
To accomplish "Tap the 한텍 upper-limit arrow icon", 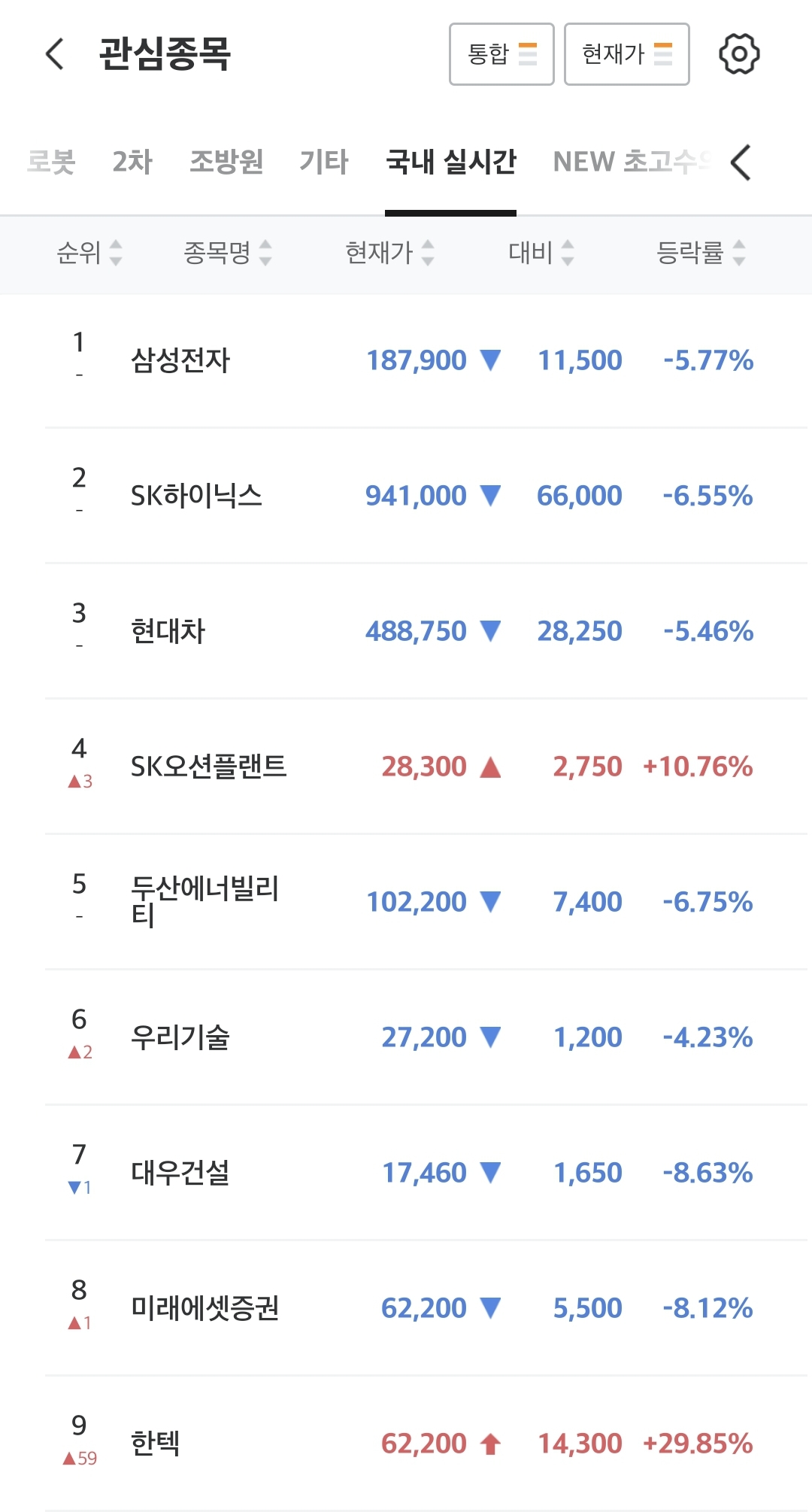I will pyautogui.click(x=491, y=1444).
